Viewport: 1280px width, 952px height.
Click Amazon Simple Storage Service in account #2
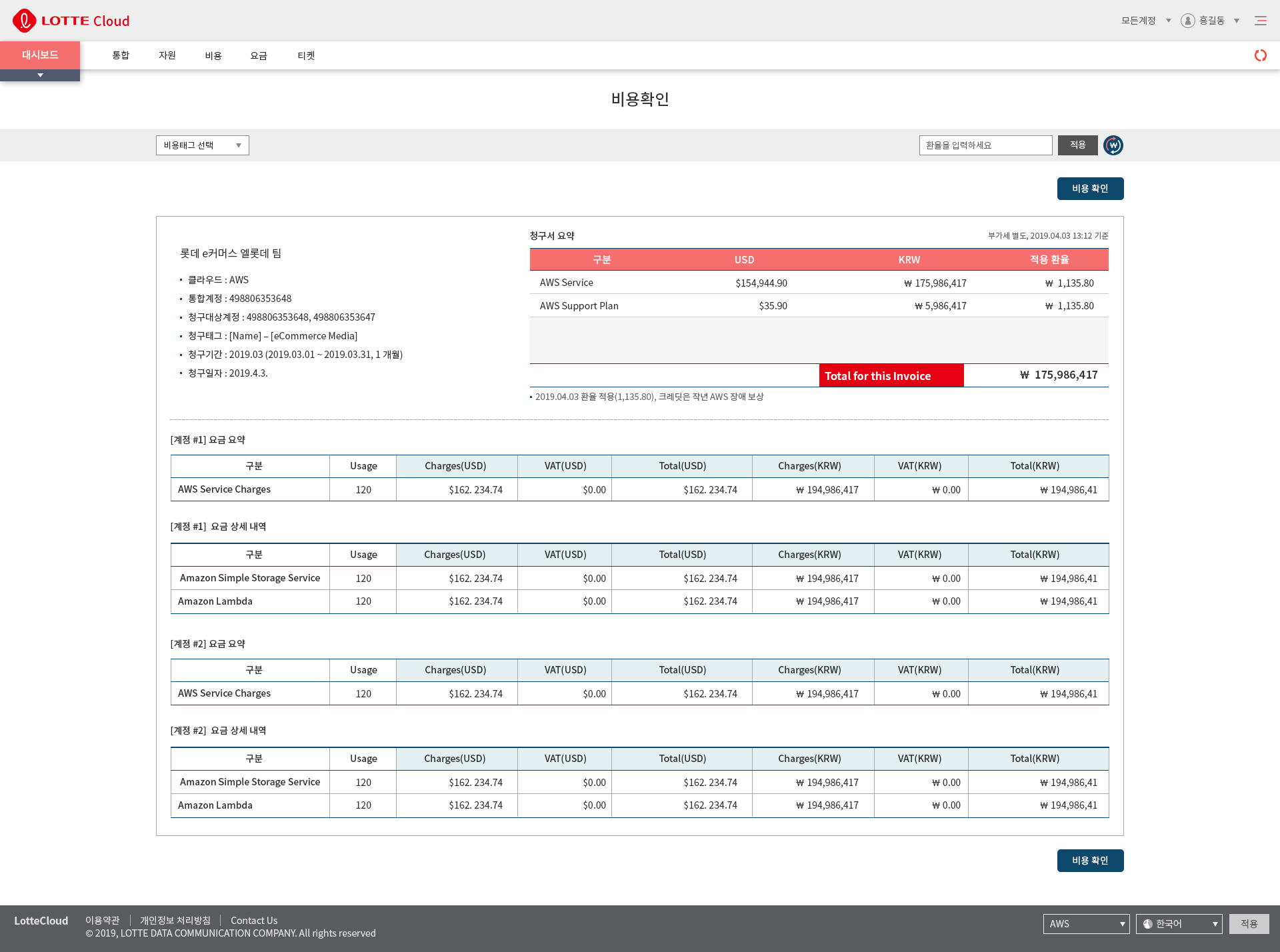pyautogui.click(x=250, y=782)
